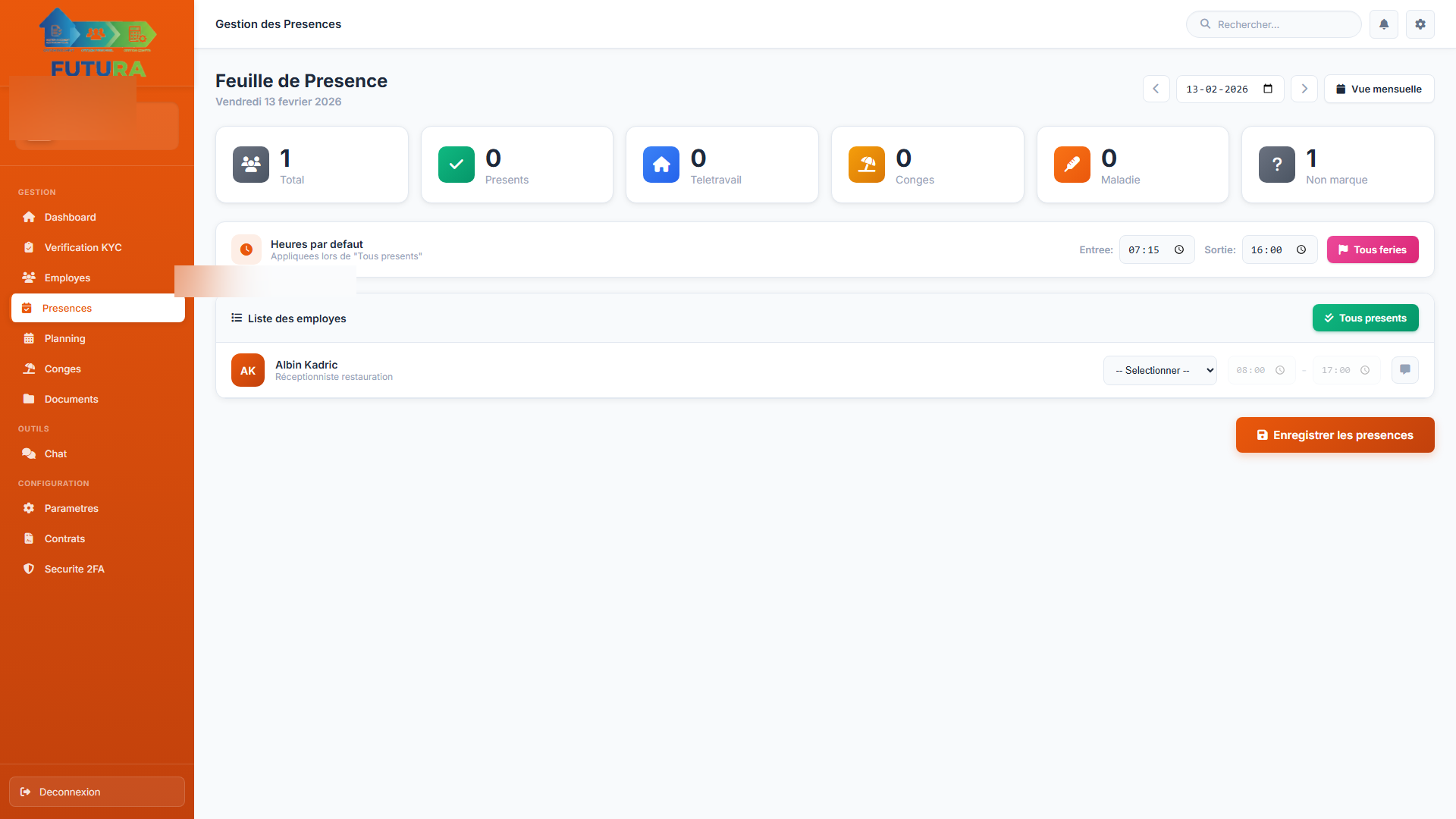Open the Selectionner status dropdown
This screenshot has width=1456, height=819.
tap(1159, 370)
